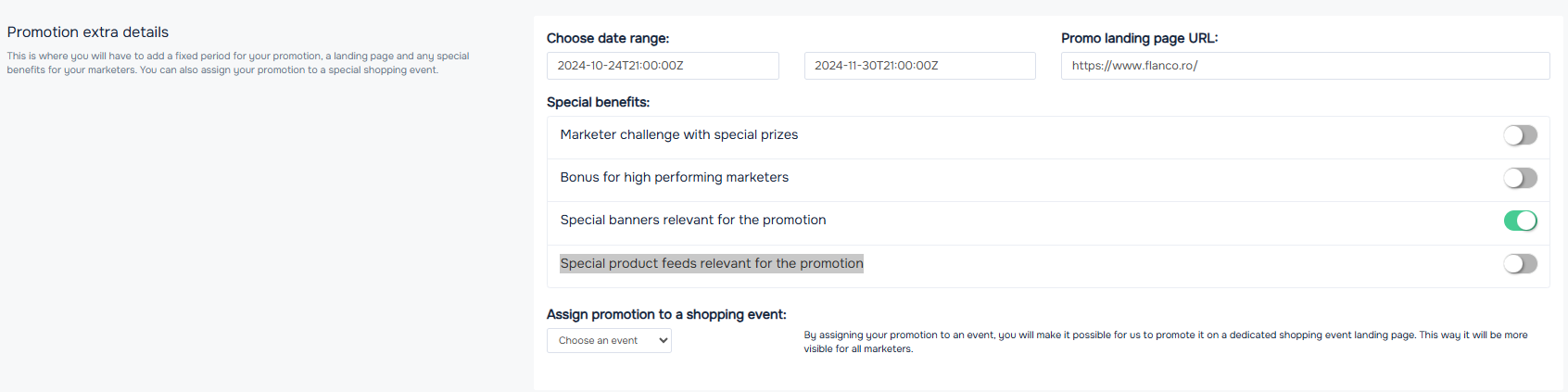Click the Bonus for high performing marketers label

[x=675, y=177]
